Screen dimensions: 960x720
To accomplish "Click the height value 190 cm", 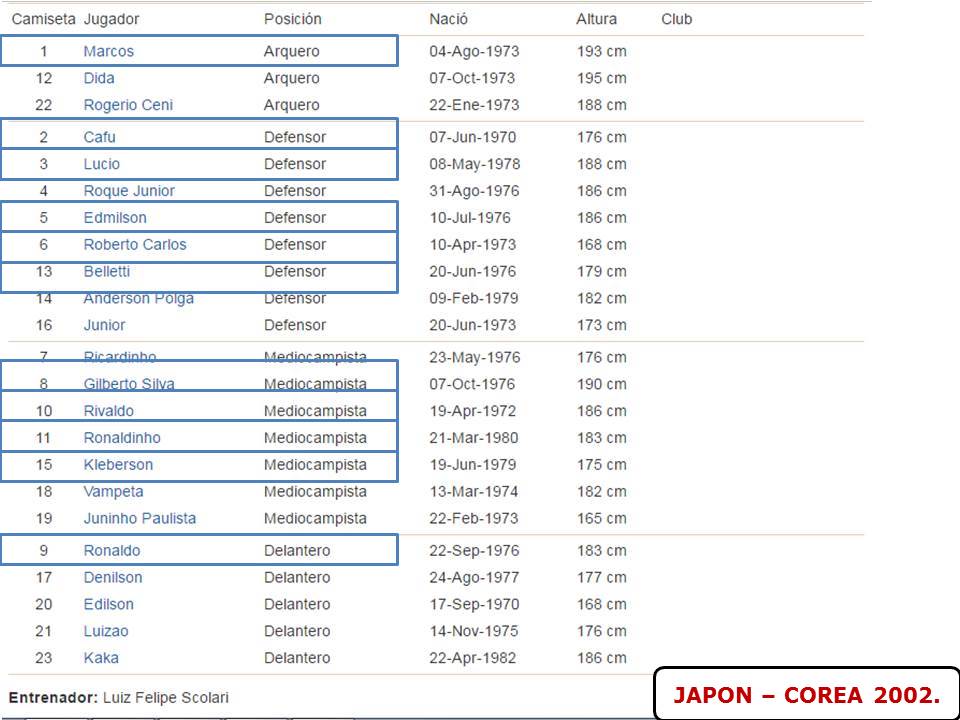I will tap(601, 384).
